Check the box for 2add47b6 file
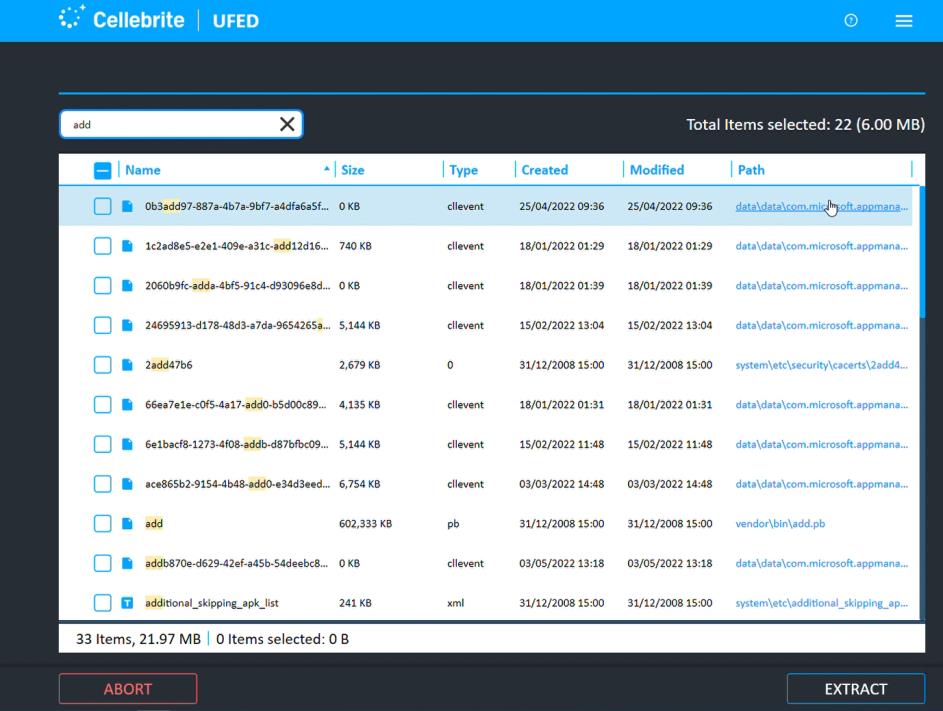This screenshot has height=711, width=943. click(103, 365)
